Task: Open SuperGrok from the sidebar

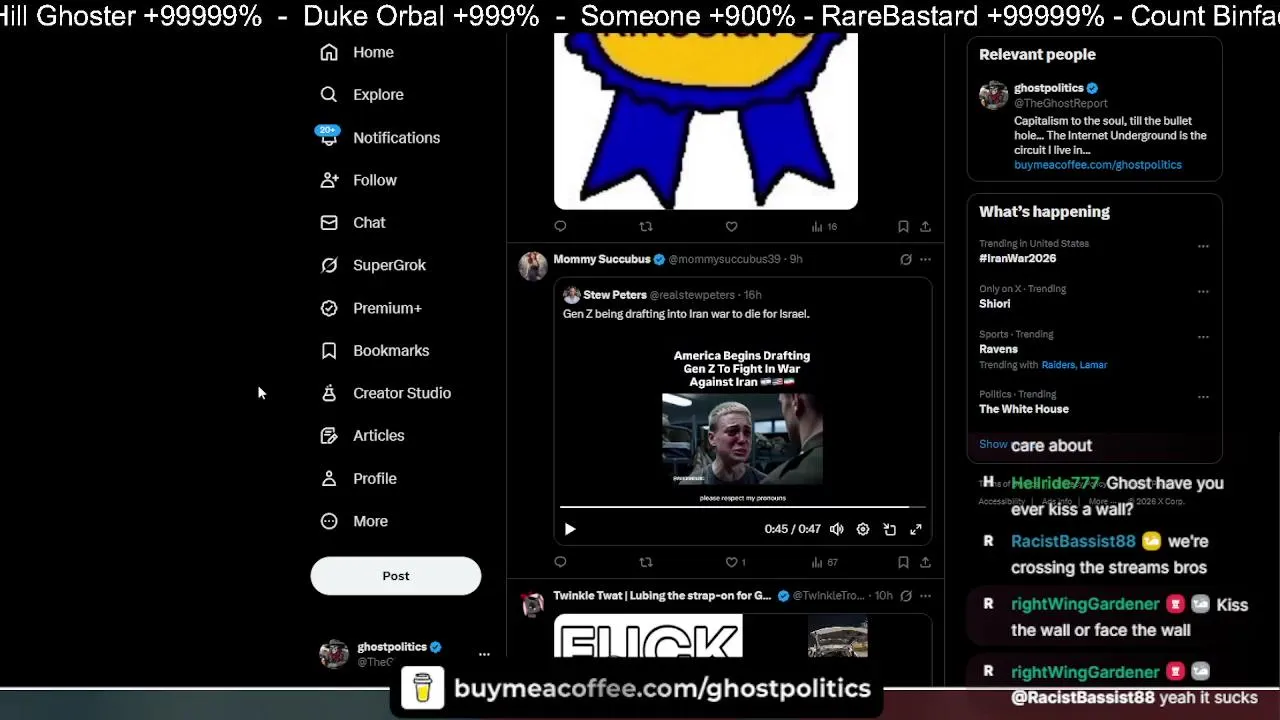Action: tap(373, 265)
